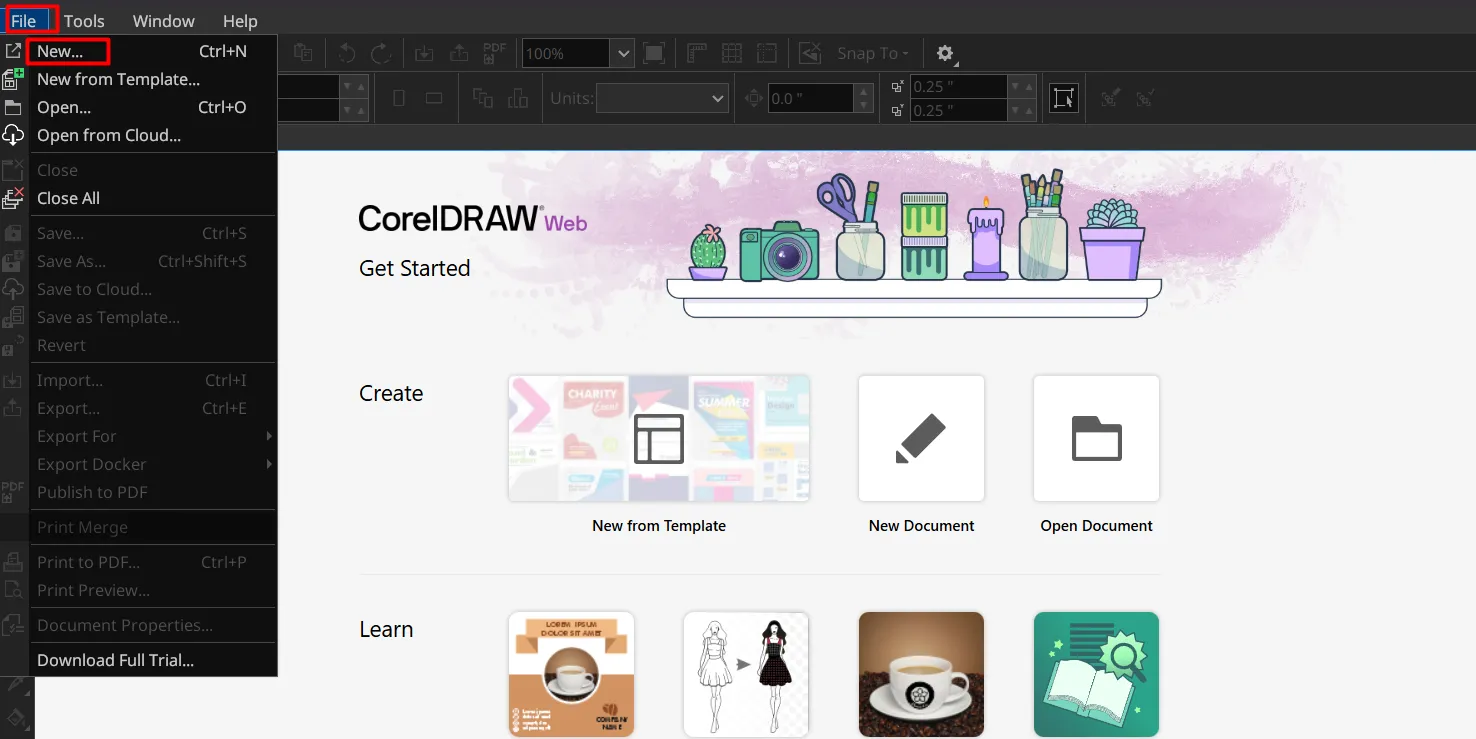Viewport: 1476px width, 739px height.
Task: Open the Tools menu
Action: point(84,21)
